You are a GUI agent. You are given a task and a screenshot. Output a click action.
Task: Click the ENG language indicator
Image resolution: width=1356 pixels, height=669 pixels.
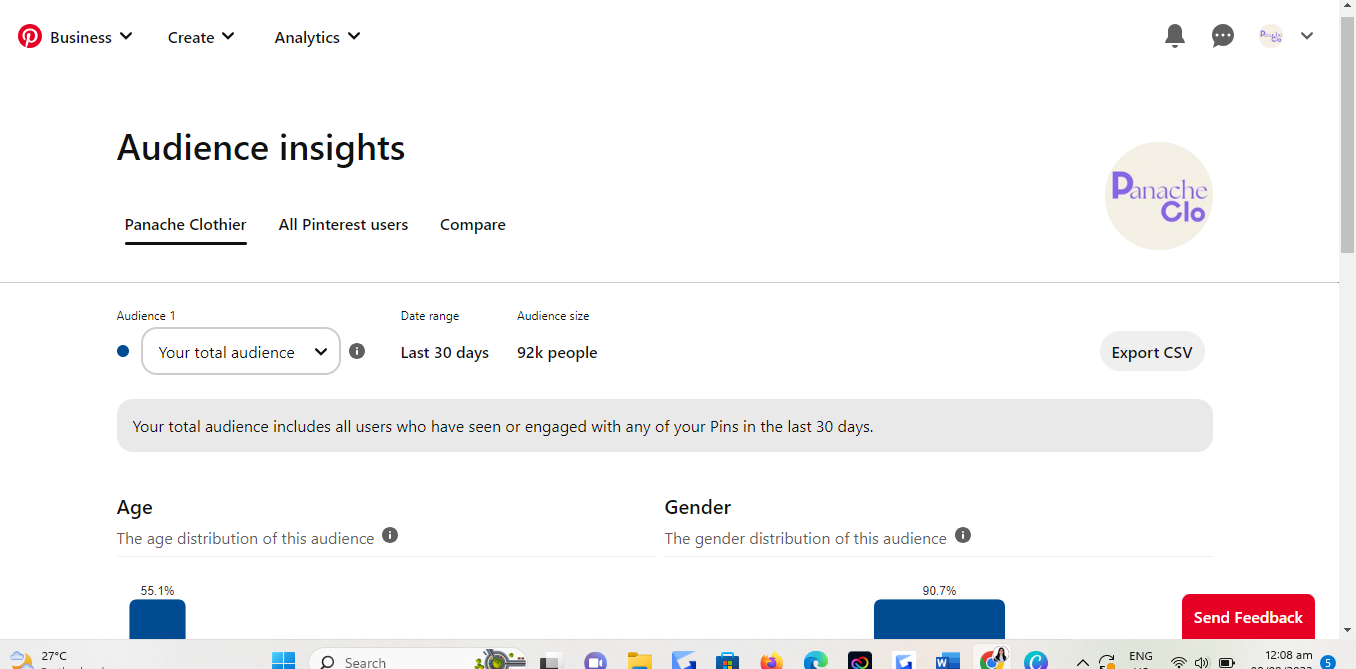[x=1141, y=657]
